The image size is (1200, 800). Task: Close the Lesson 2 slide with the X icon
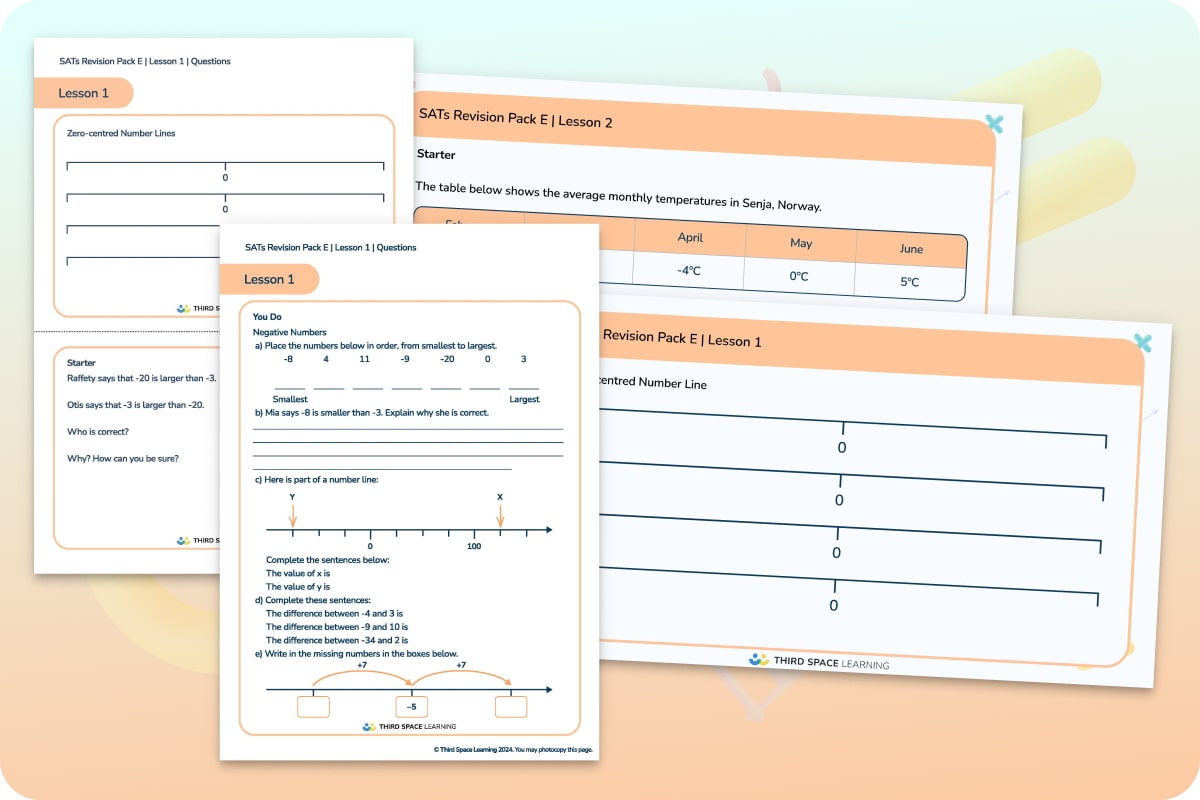(993, 123)
